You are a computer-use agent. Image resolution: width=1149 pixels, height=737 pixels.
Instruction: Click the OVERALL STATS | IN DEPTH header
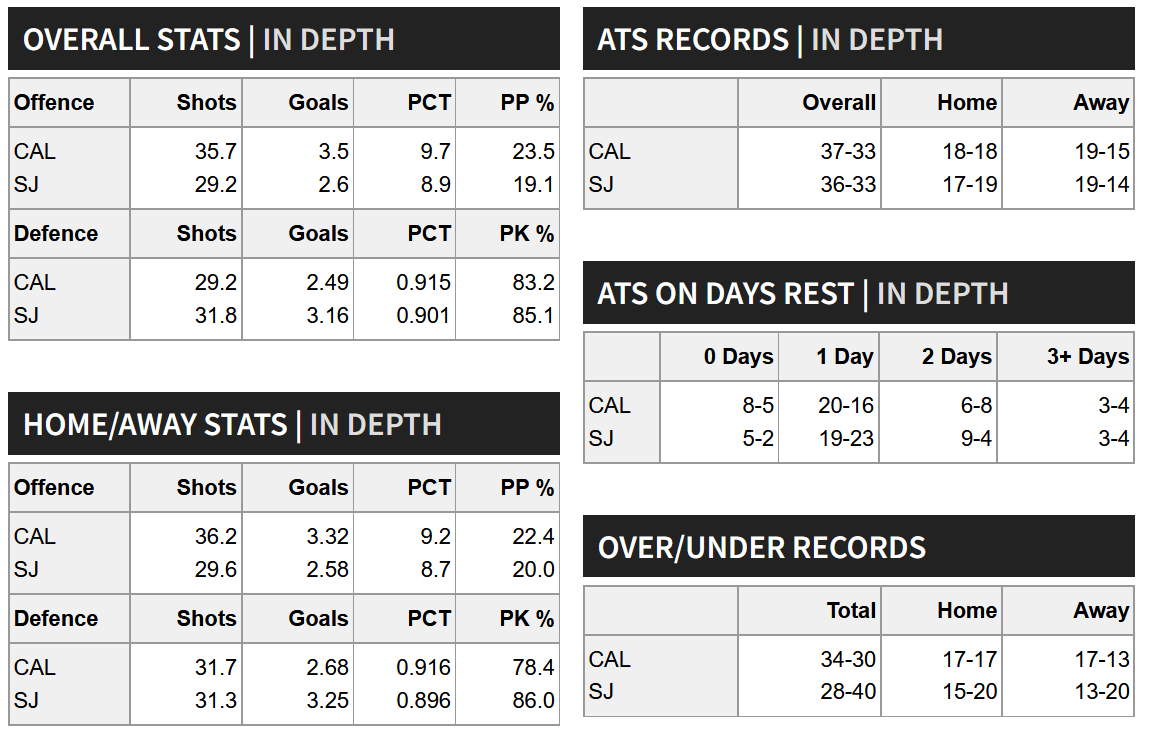pos(284,39)
